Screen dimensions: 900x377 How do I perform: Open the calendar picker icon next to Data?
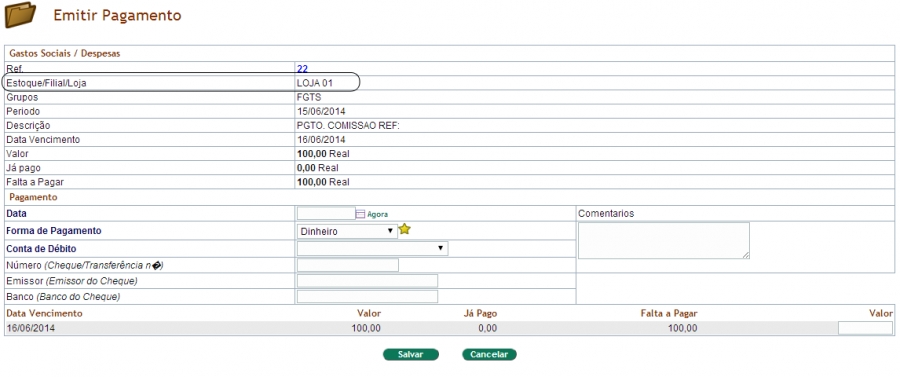pyautogui.click(x=360, y=214)
